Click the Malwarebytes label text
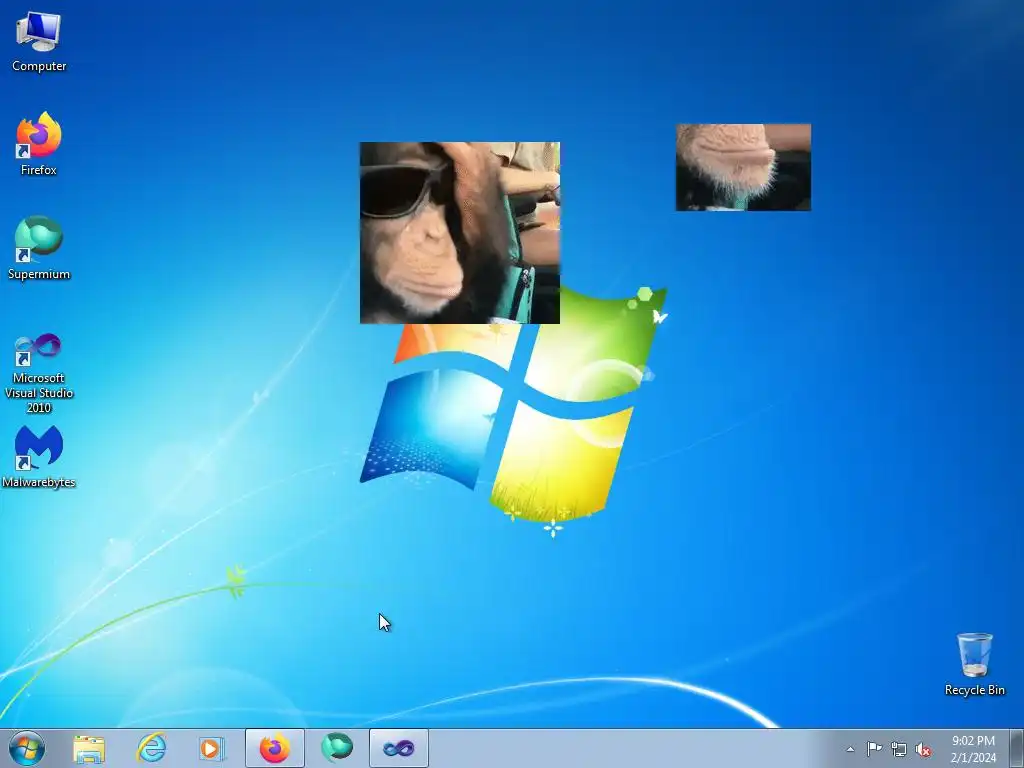 coord(39,482)
